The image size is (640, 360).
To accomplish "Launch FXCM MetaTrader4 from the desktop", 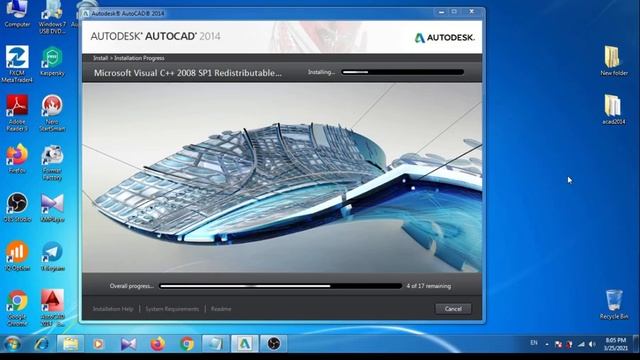I will tap(17, 64).
